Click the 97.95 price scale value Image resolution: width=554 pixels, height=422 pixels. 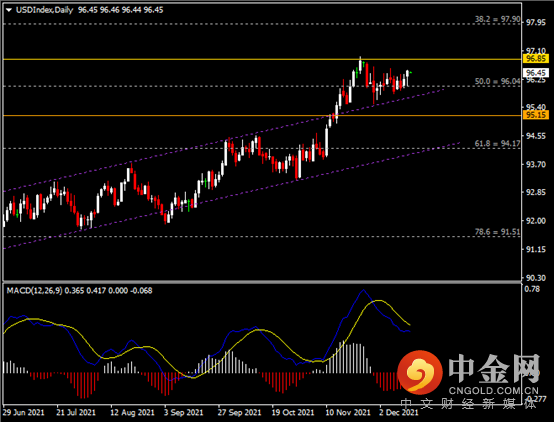[536, 23]
